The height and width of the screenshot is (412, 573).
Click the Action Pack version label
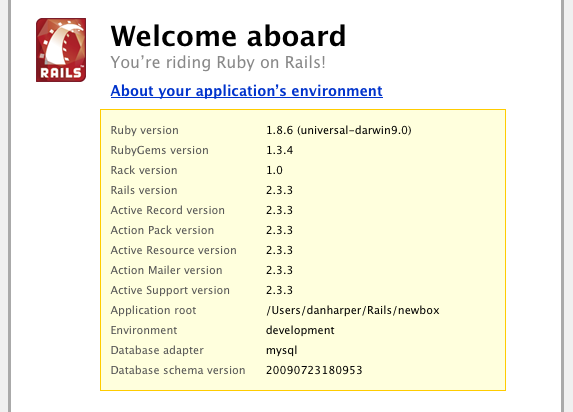(162, 230)
